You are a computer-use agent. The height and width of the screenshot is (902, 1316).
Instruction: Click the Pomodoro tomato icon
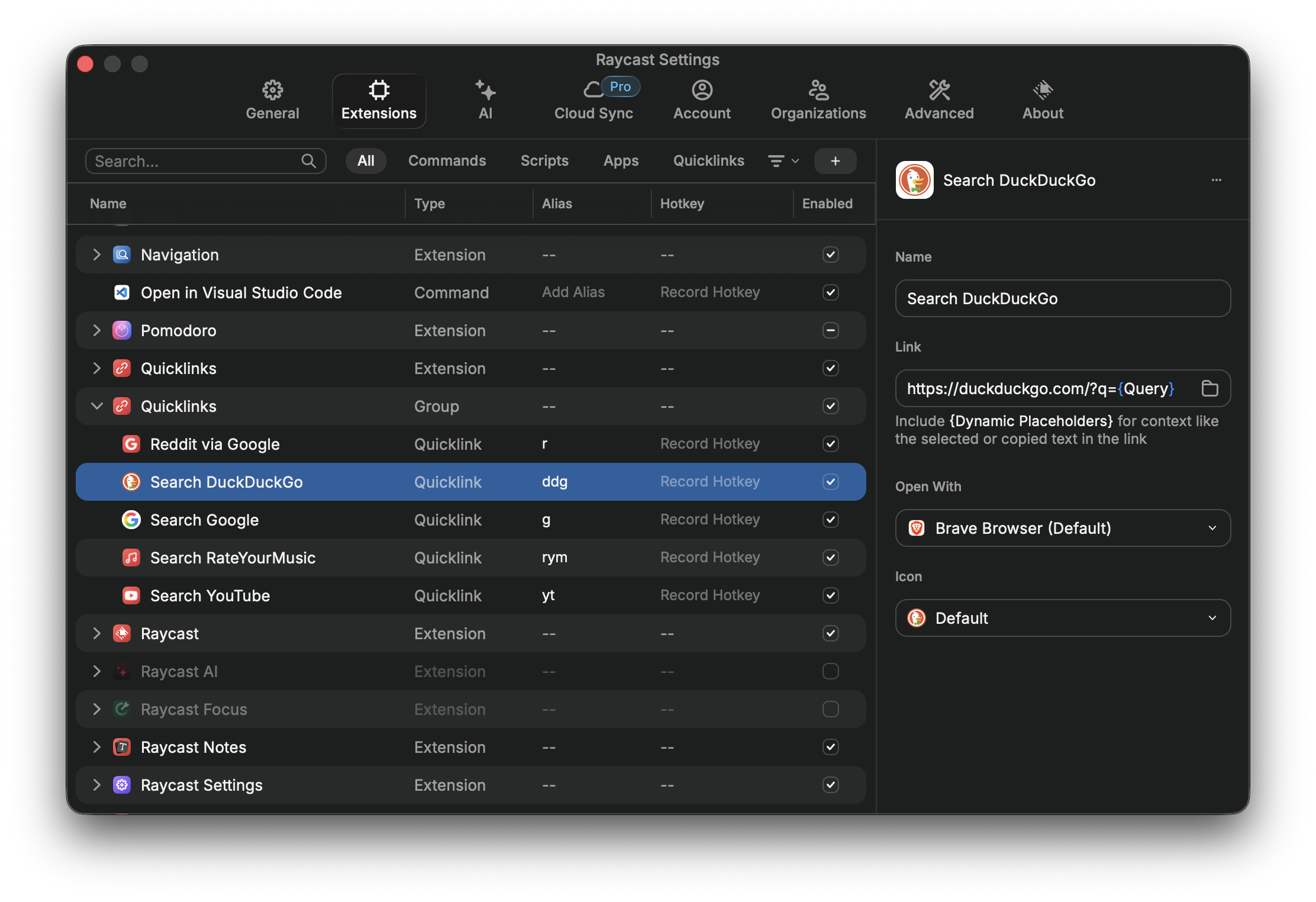click(x=122, y=330)
